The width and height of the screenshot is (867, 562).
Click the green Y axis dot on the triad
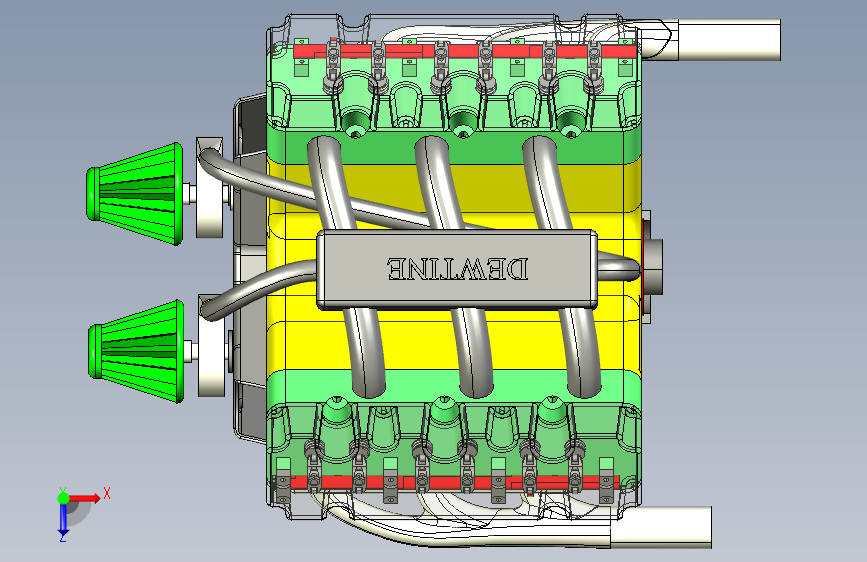click(x=63, y=498)
